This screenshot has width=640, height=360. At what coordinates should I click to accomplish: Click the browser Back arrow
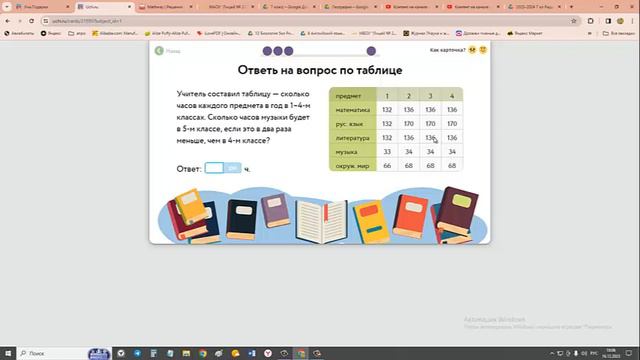tap(8, 21)
